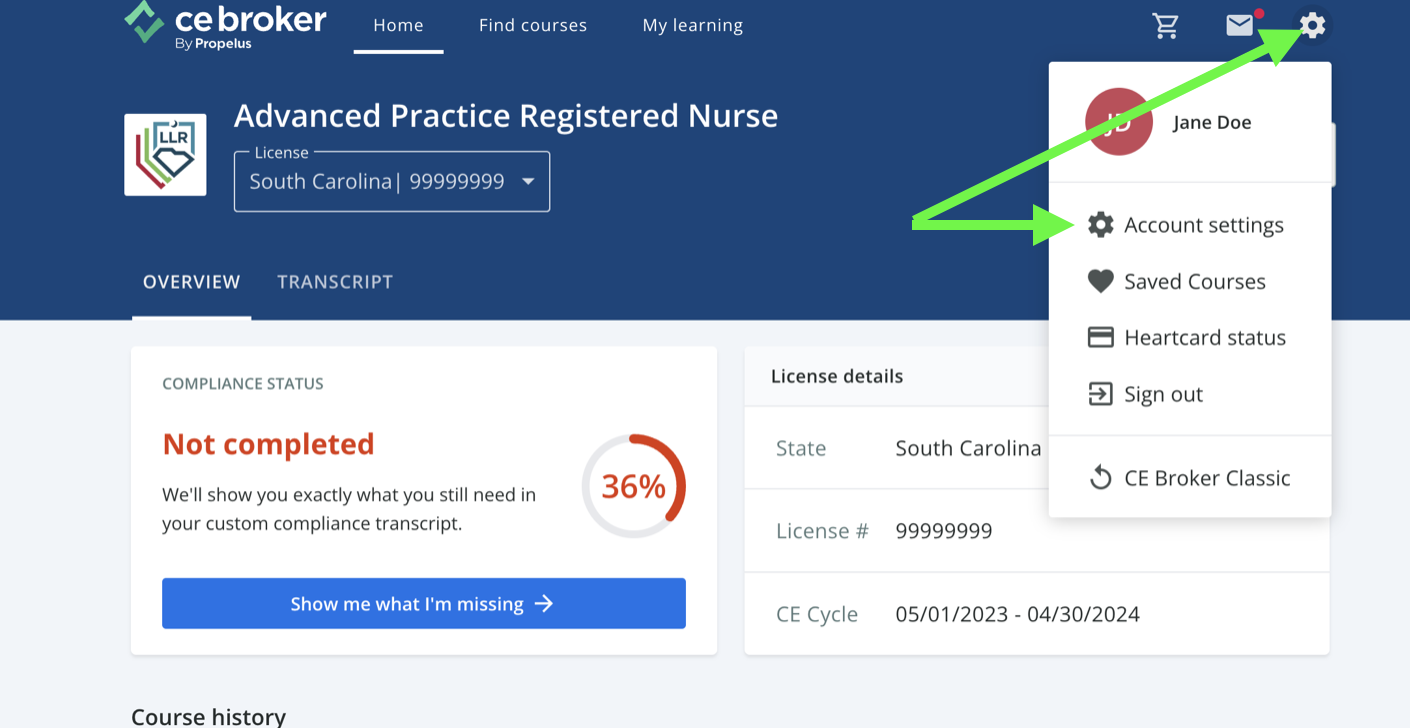Switch to the TRANSCRIPT tab
The image size is (1410, 728).
(335, 281)
